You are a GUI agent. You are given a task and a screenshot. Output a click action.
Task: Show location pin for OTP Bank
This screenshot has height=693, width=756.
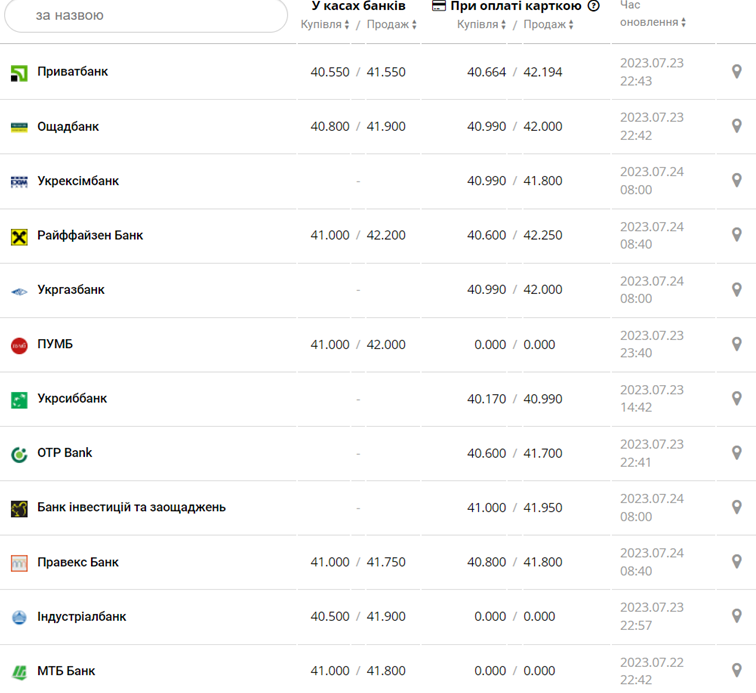coord(737,453)
